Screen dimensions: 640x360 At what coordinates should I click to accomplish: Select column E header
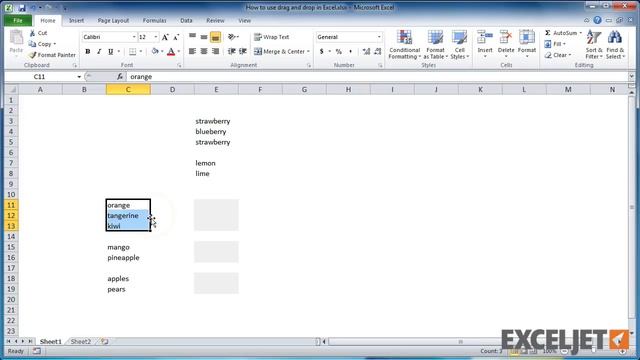[216, 89]
